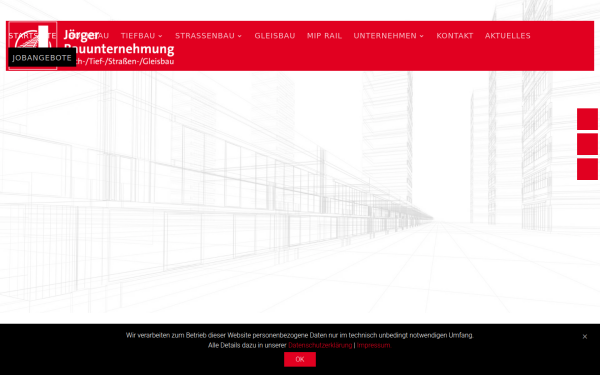Navigate to KONTAKT

point(455,36)
